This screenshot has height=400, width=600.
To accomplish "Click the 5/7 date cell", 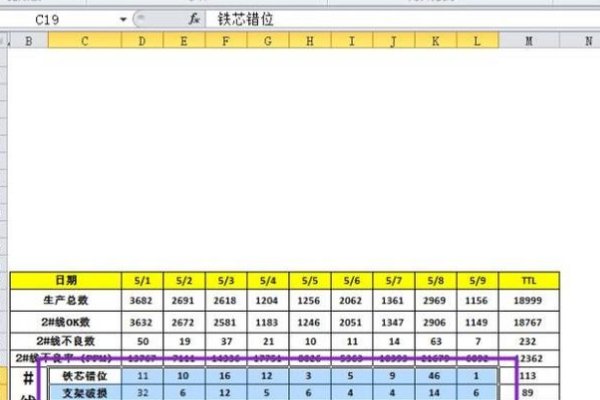I will (x=393, y=281).
